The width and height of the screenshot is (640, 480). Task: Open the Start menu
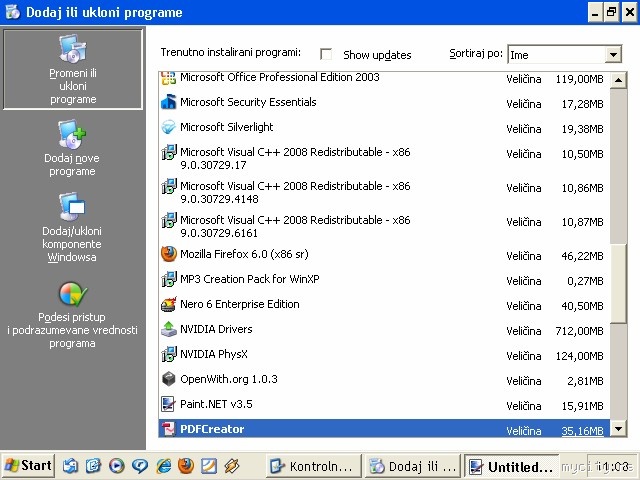[28, 466]
